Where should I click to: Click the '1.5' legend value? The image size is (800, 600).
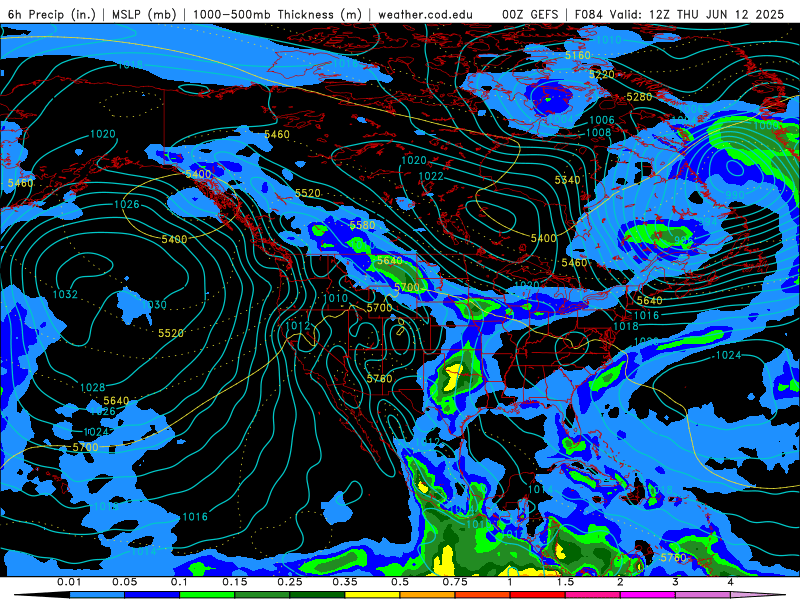(x=565, y=582)
